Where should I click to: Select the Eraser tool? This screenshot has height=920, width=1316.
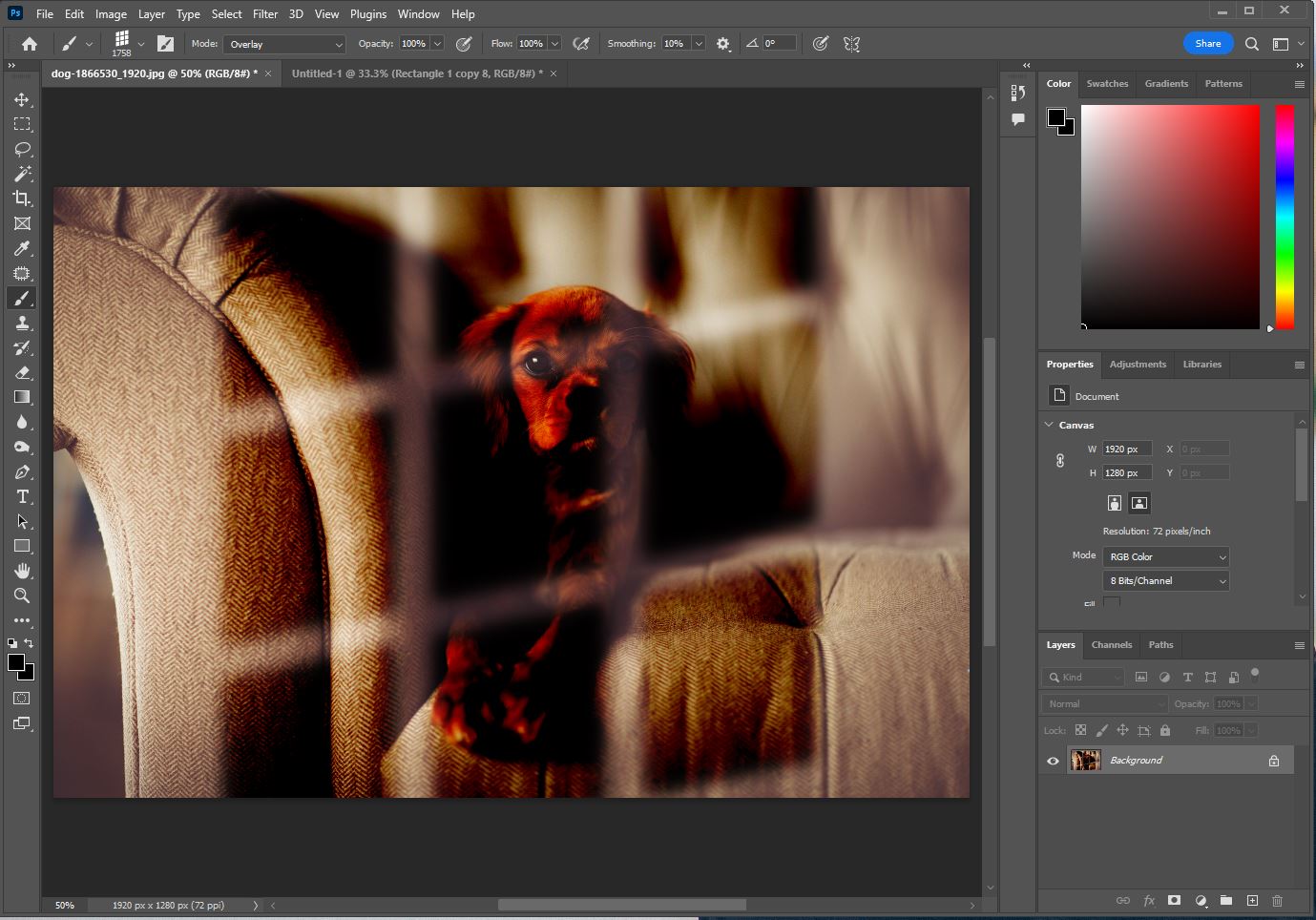[x=22, y=372]
